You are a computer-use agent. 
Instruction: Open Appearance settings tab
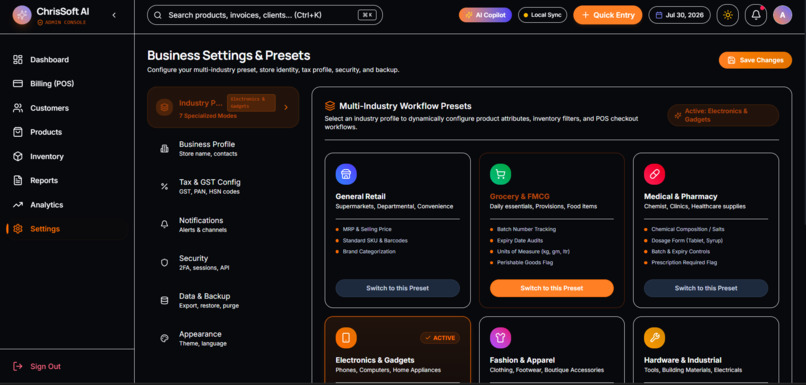[x=223, y=339]
